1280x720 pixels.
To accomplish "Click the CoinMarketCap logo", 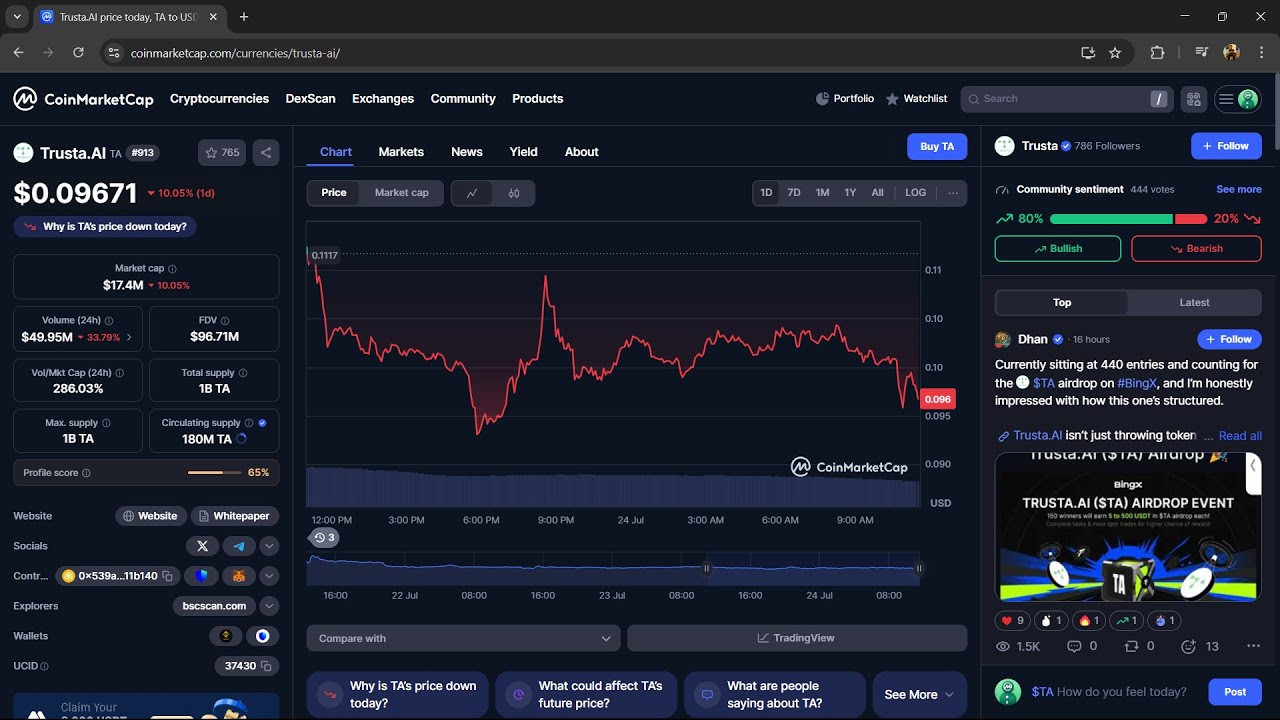I will 83,99.
